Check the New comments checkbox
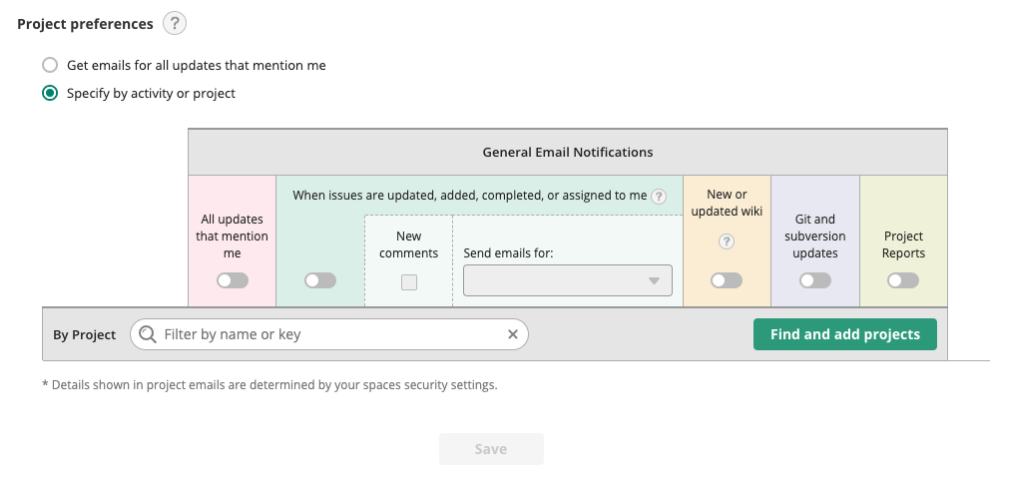1009x484 pixels. tap(409, 282)
